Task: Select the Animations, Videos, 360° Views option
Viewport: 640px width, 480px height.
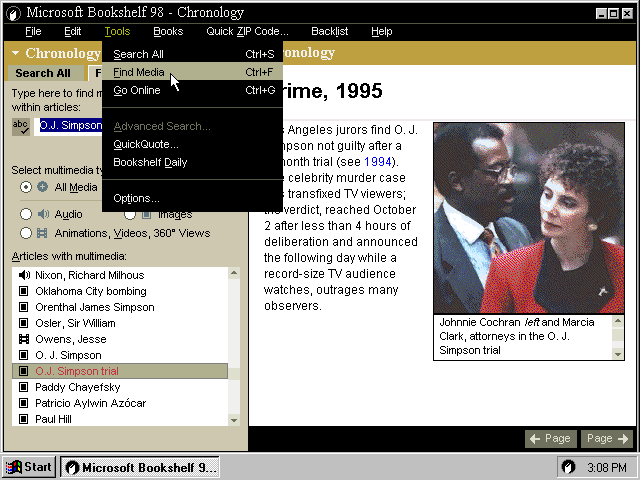Action: point(26,233)
